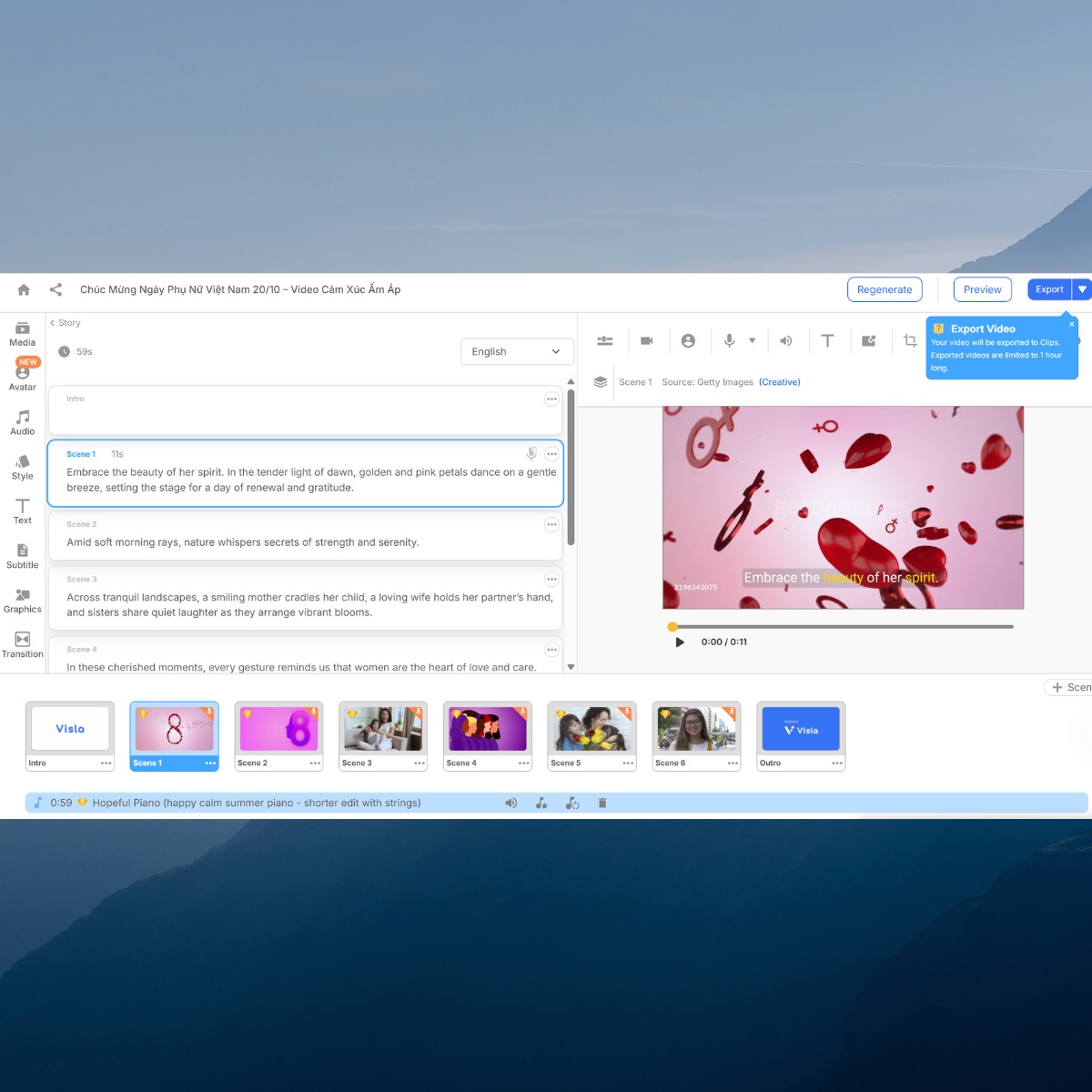
Task: Expand the microphone dropdown arrow in toolbar
Action: coord(752,340)
